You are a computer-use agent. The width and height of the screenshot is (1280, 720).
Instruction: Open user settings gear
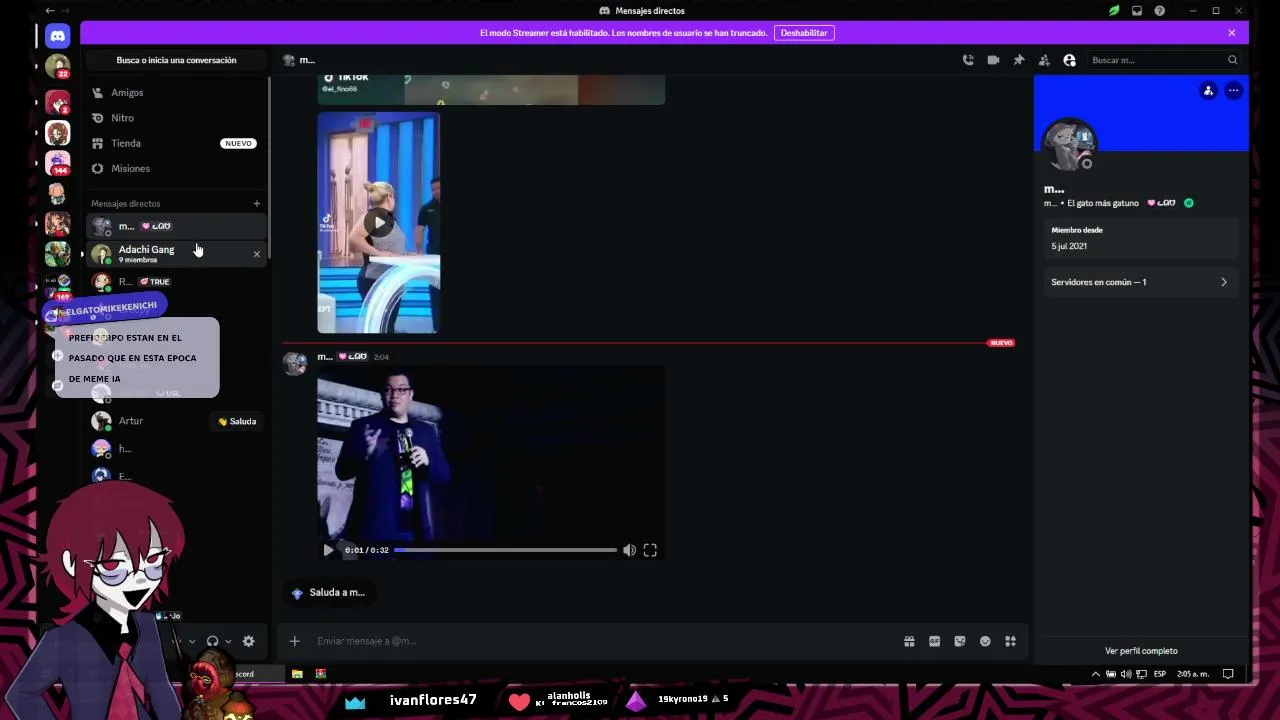[248, 641]
